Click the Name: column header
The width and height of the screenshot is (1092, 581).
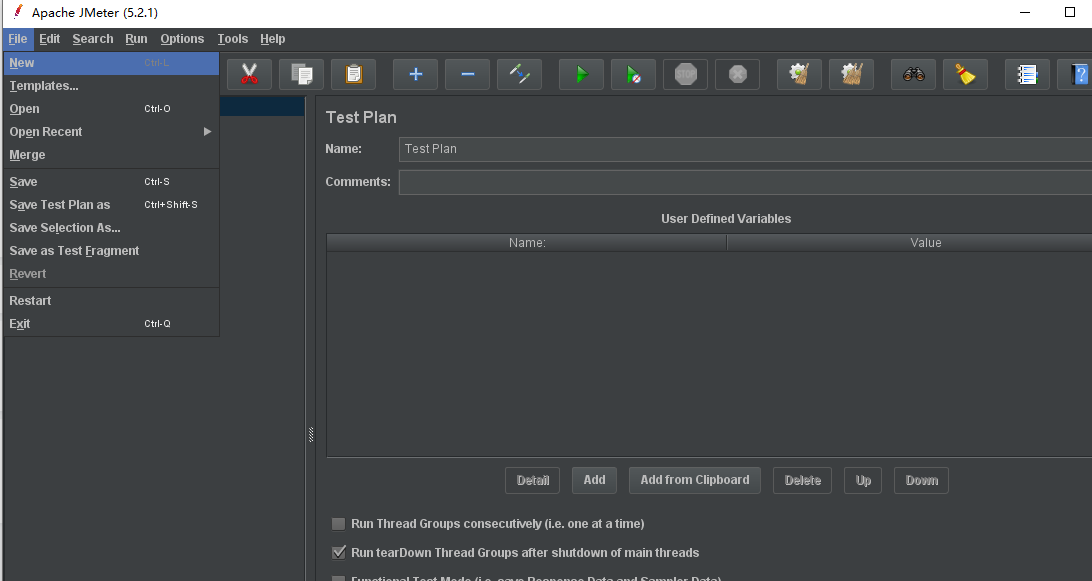[526, 242]
